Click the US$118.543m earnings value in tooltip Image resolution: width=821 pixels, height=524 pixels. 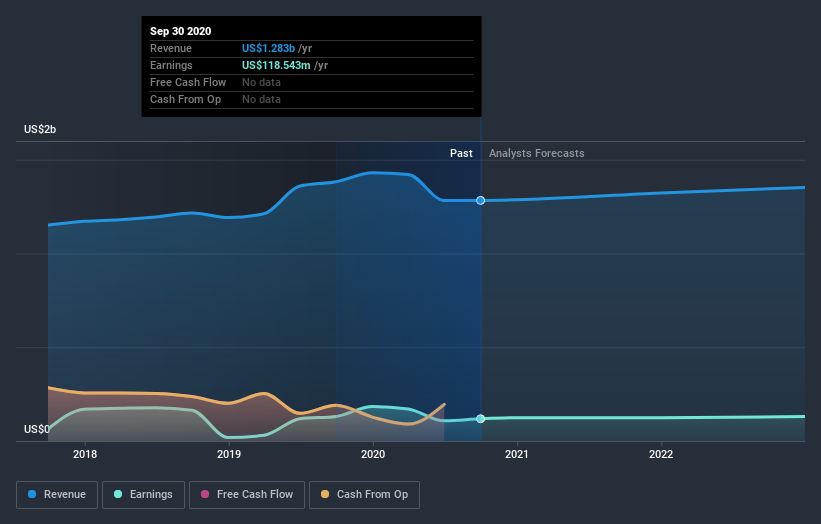(276, 65)
